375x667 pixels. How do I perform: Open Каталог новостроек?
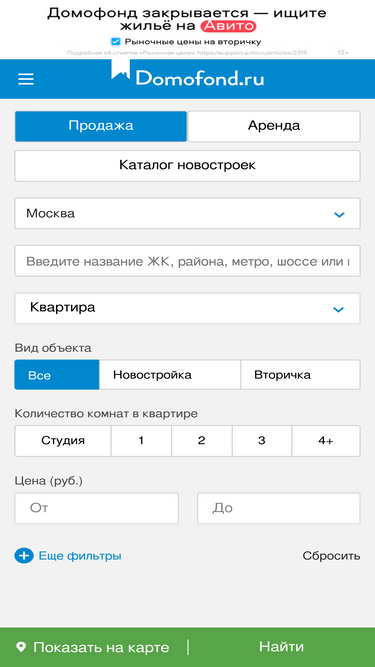pos(188,165)
